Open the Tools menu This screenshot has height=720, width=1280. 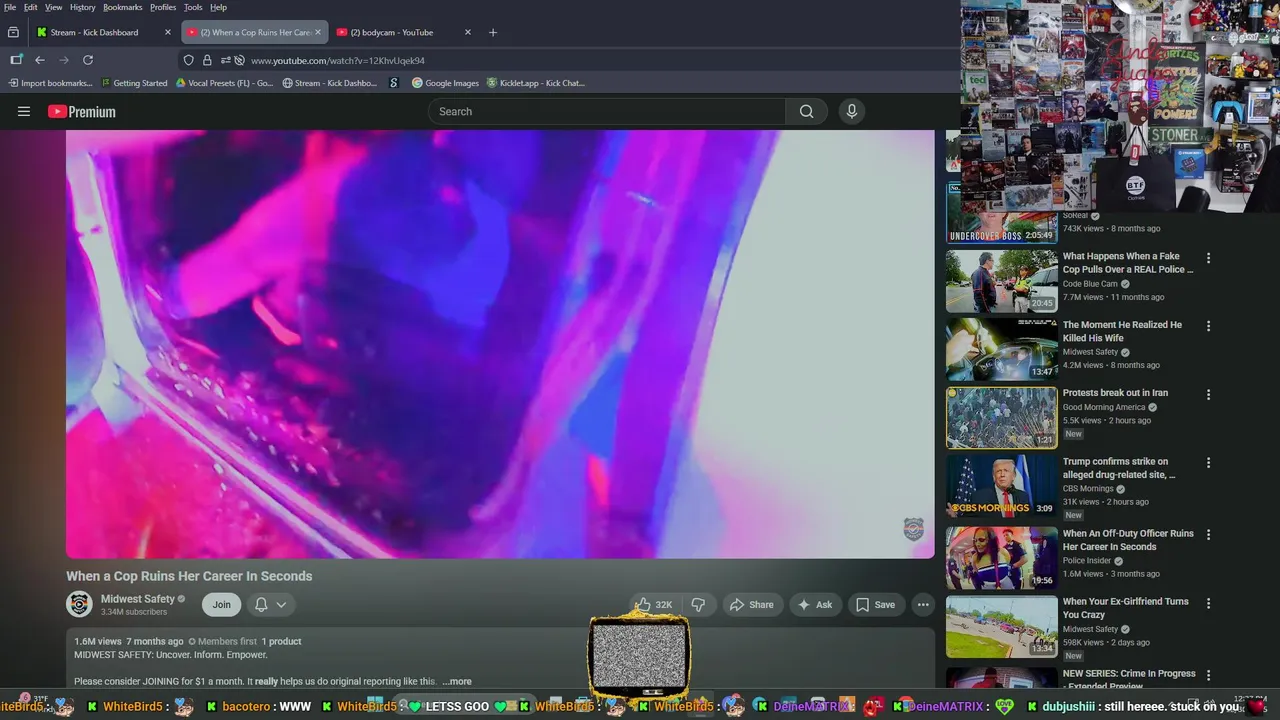point(193,7)
